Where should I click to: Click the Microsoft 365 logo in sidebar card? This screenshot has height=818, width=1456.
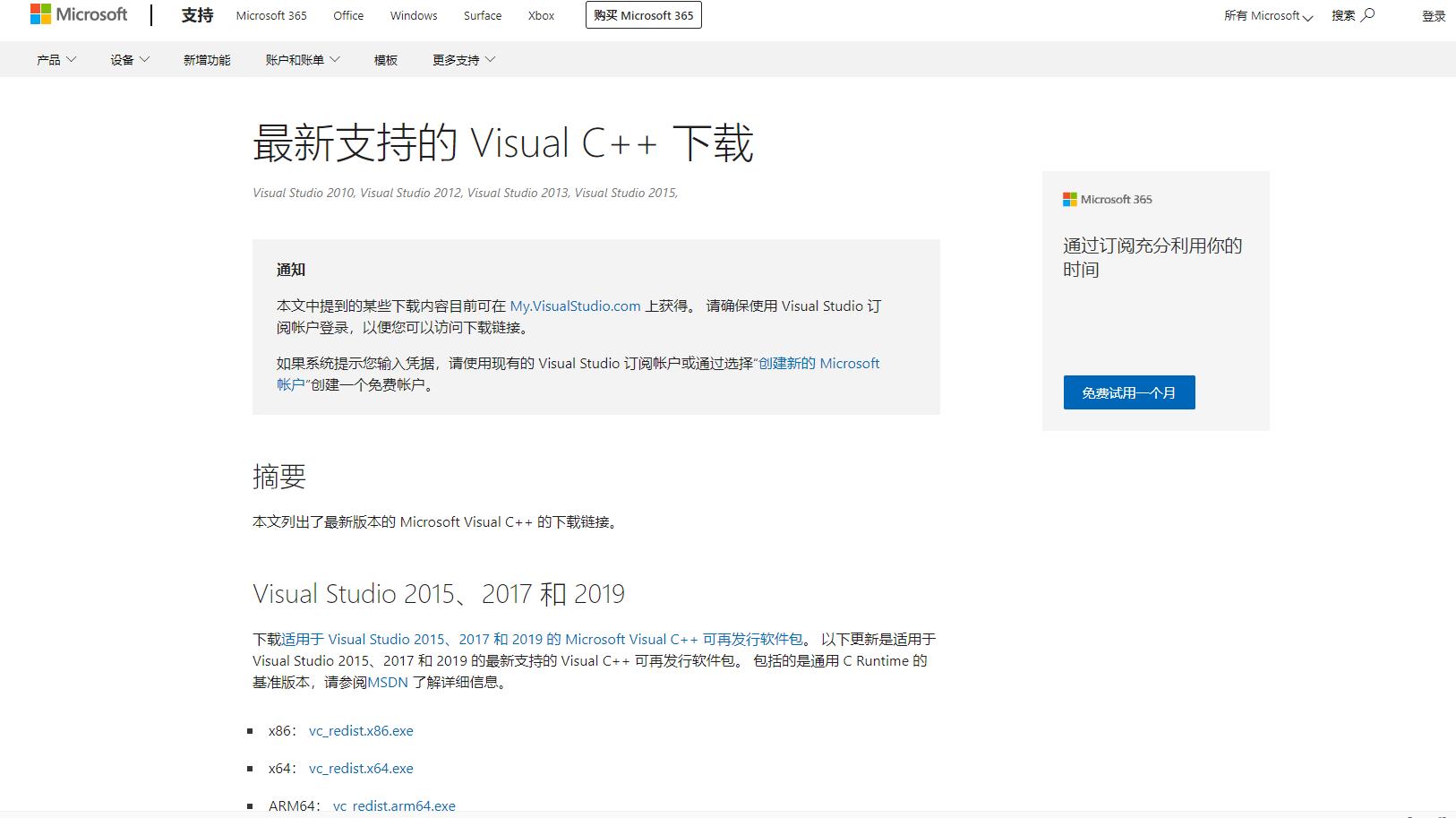pos(1108,200)
